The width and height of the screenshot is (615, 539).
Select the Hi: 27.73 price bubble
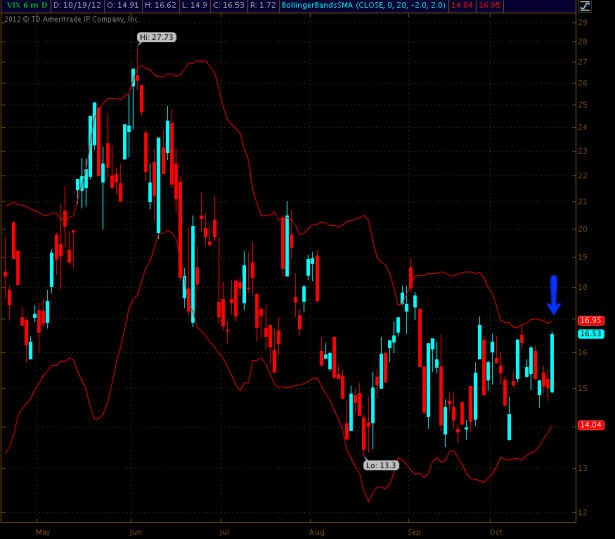[x=155, y=37]
